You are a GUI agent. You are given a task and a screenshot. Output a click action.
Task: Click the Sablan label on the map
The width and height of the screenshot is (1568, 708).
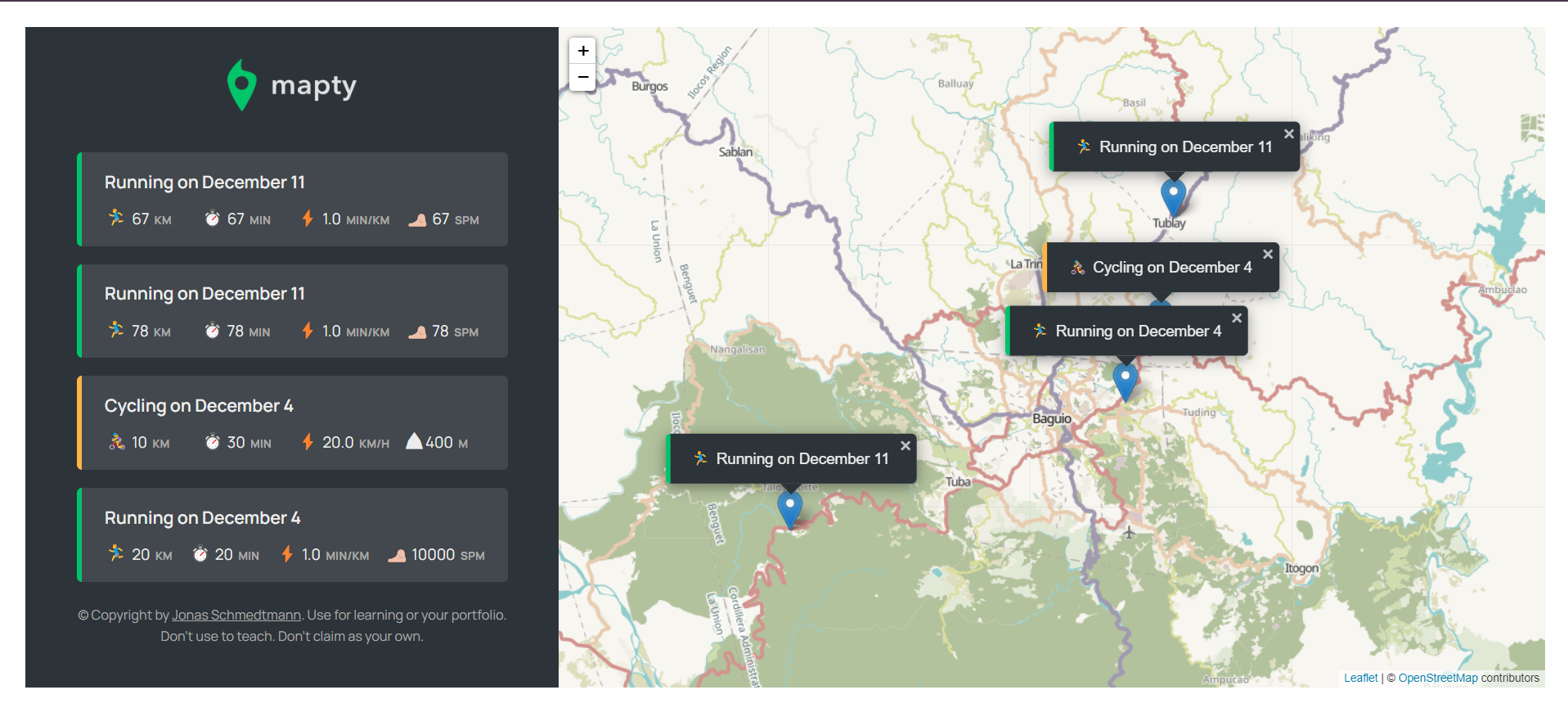(x=735, y=151)
